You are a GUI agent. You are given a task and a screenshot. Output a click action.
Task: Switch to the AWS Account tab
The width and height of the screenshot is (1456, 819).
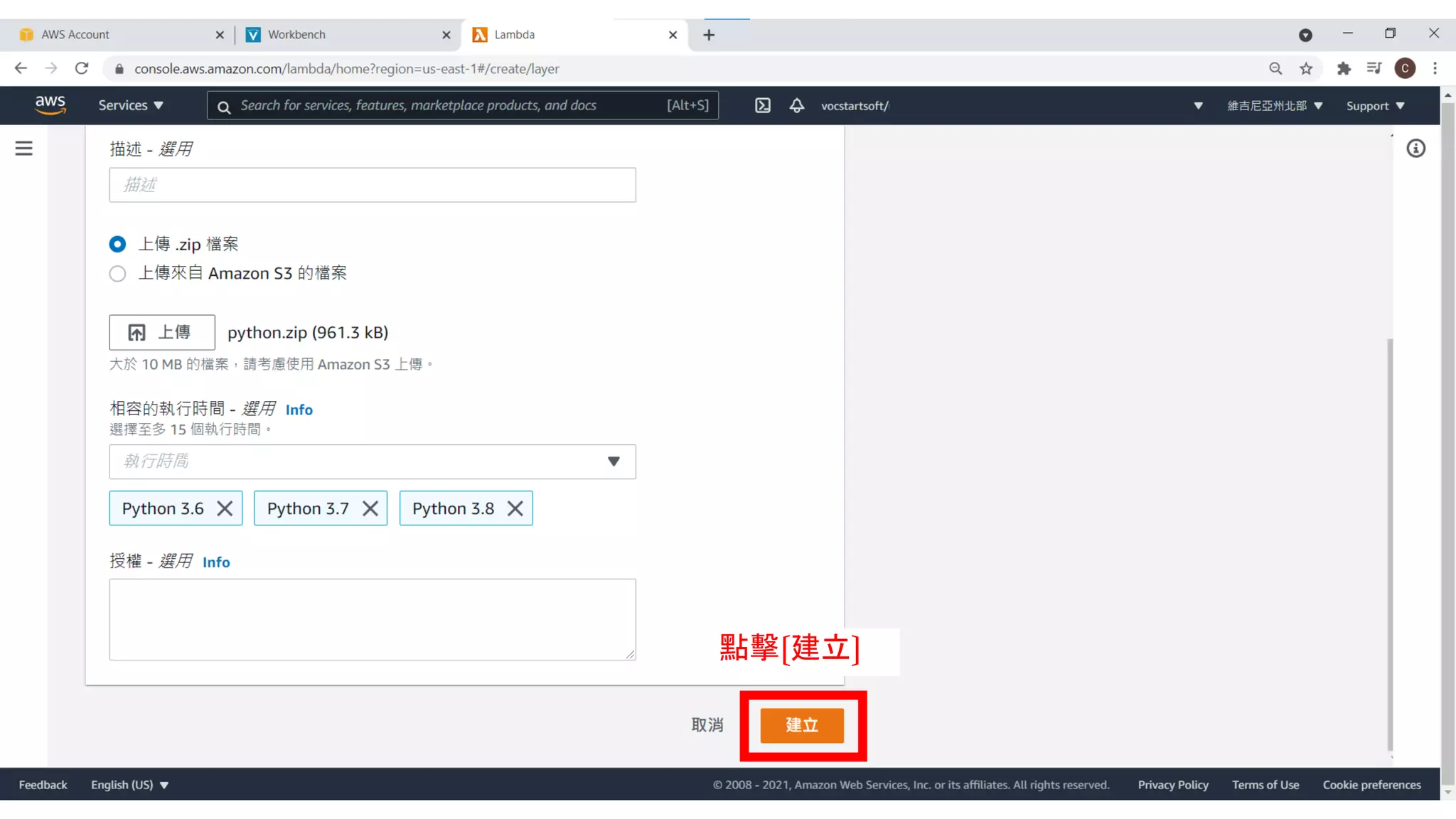(75, 34)
